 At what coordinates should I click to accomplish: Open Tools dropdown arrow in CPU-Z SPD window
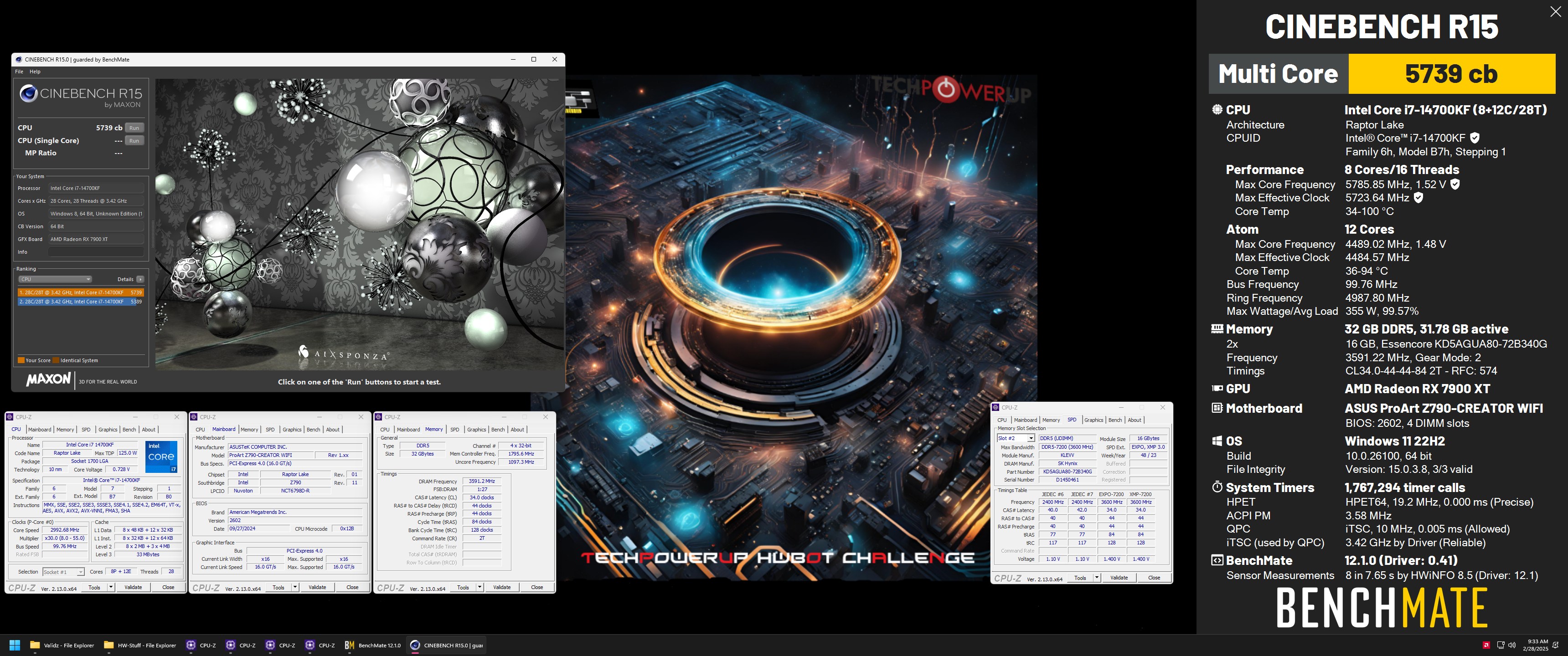pyautogui.click(x=1097, y=578)
